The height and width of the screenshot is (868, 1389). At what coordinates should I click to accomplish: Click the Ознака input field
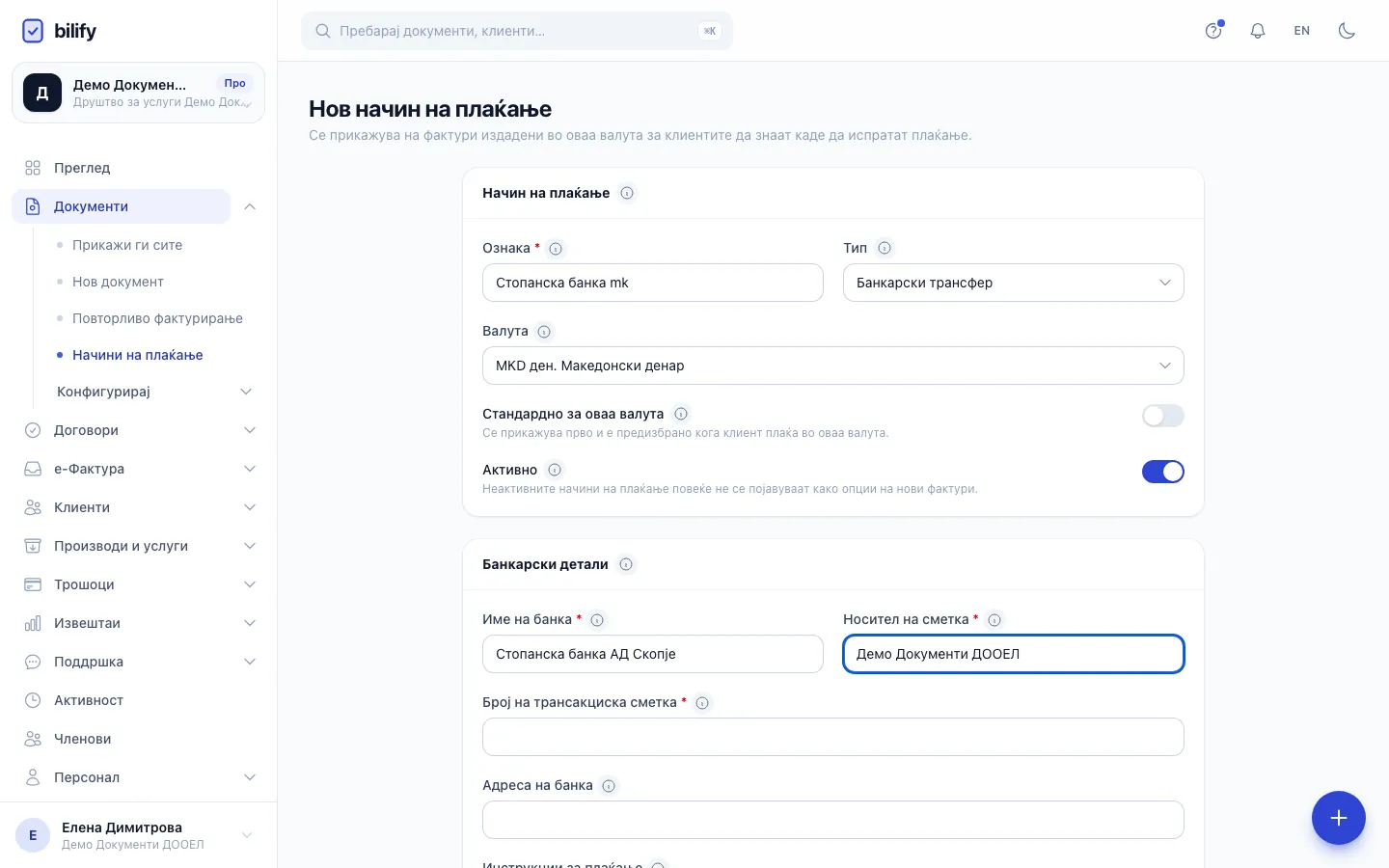pyautogui.click(x=653, y=283)
